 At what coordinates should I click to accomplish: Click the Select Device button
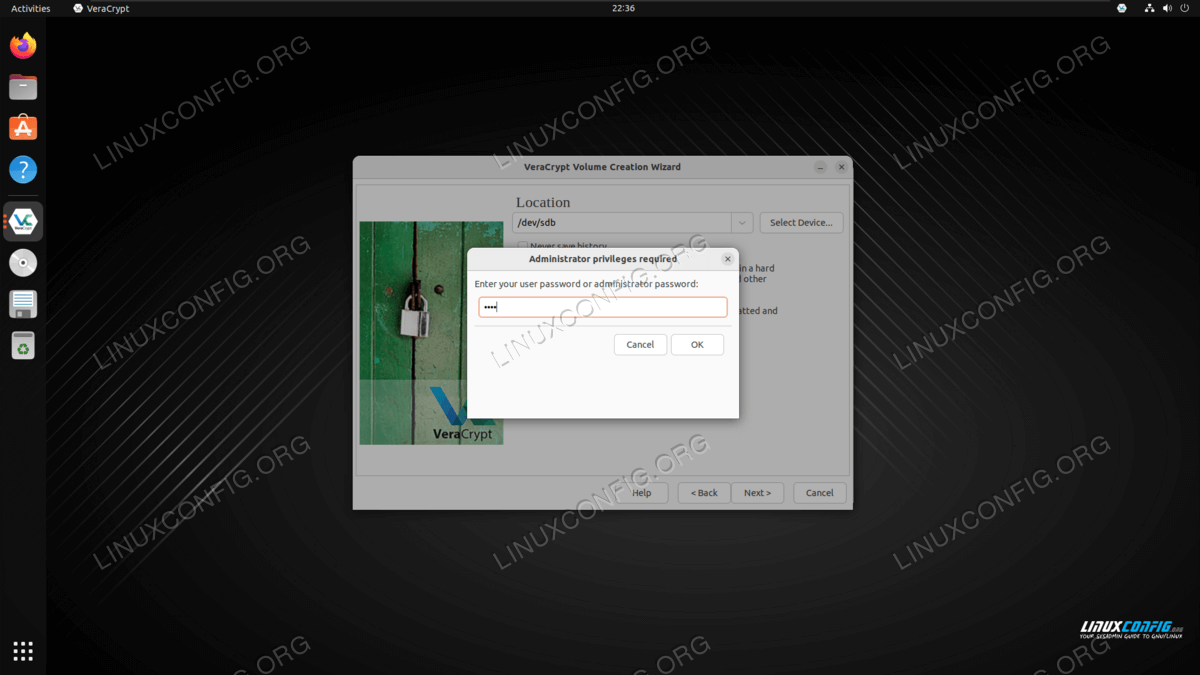pyautogui.click(x=801, y=223)
